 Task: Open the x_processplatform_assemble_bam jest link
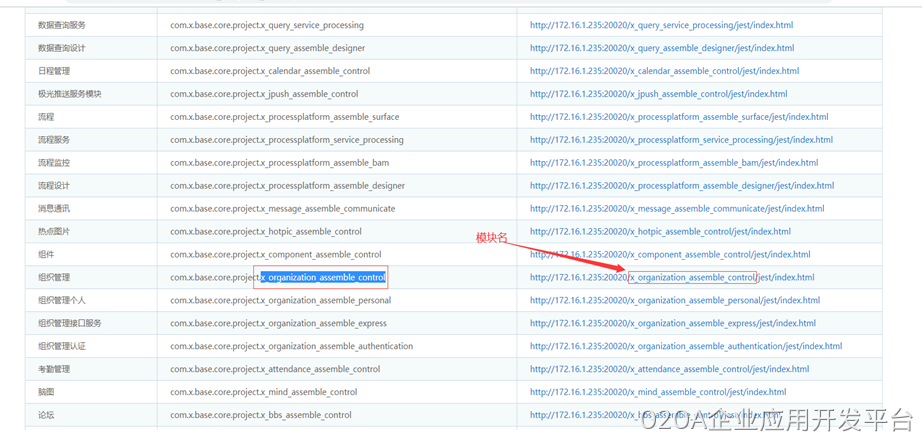(673, 163)
